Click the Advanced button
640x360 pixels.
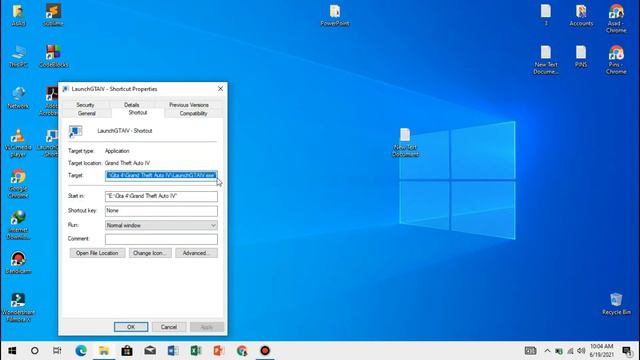coord(196,253)
